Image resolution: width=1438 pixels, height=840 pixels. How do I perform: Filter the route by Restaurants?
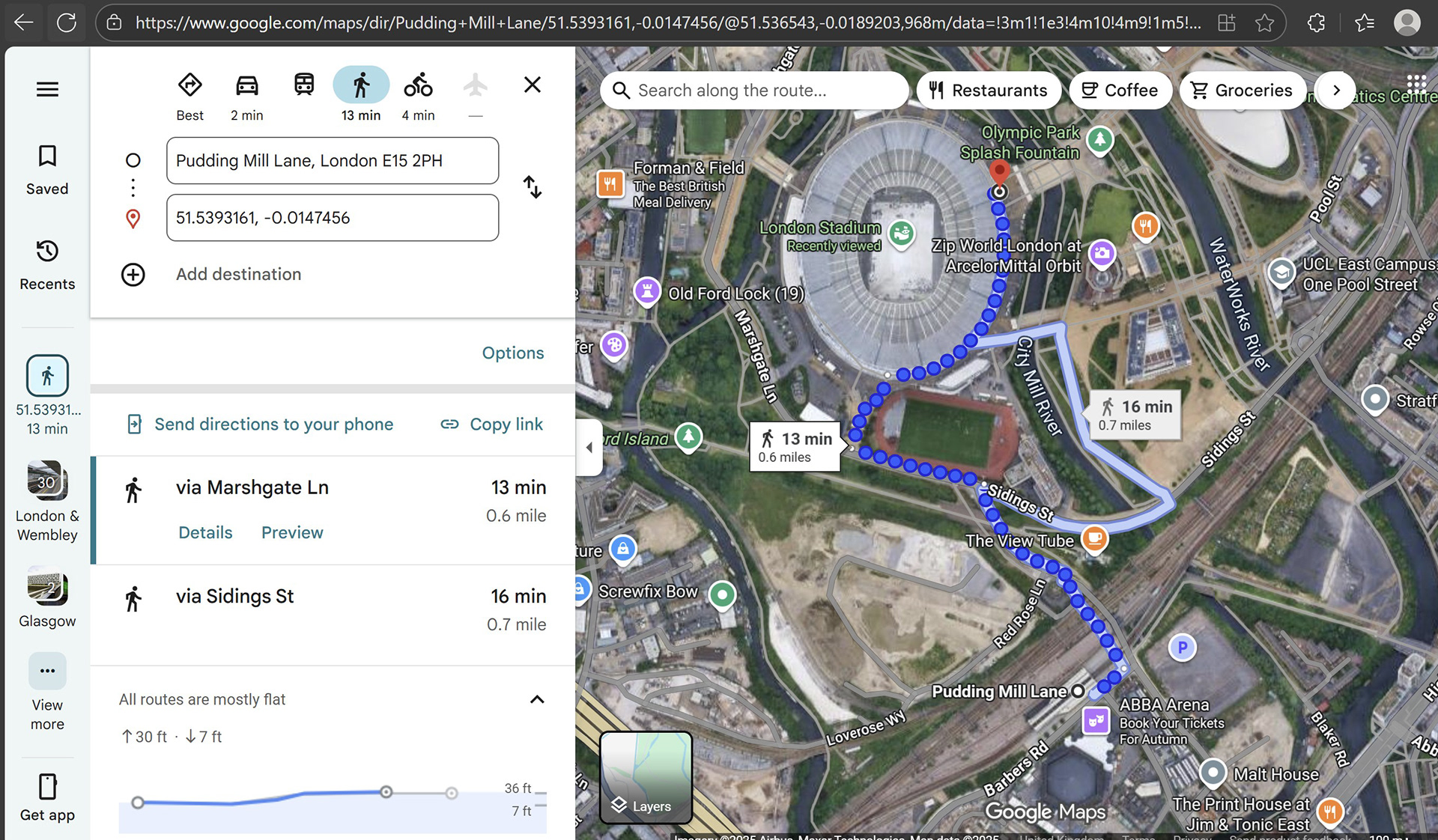(x=989, y=91)
